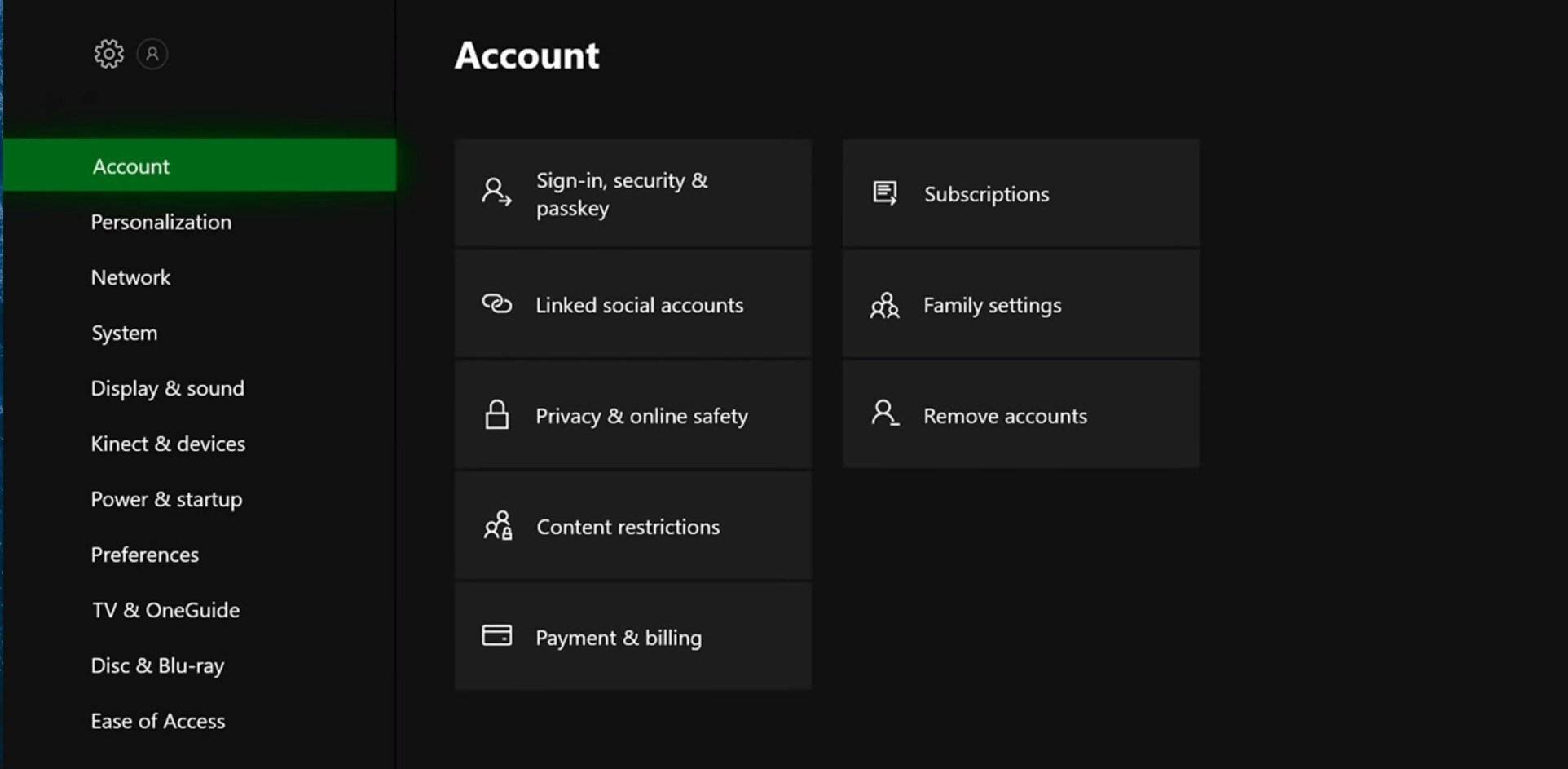The image size is (1568, 769).
Task: Click the Privacy & online safety padlock icon
Action: pyautogui.click(x=496, y=415)
